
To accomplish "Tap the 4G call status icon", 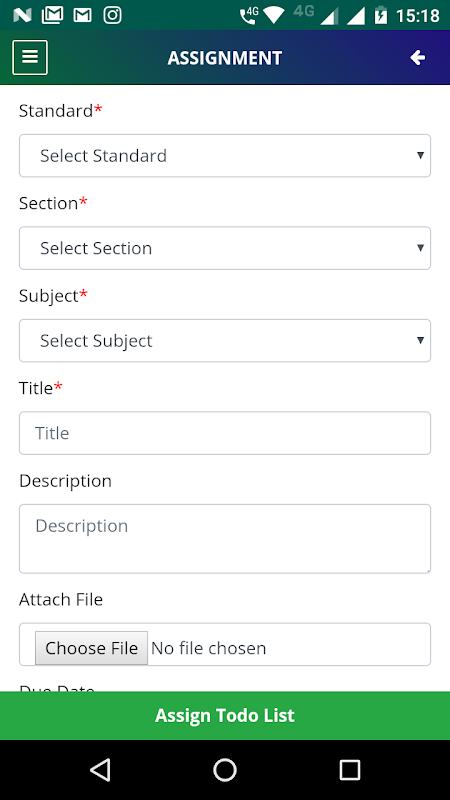I will click(249, 15).
